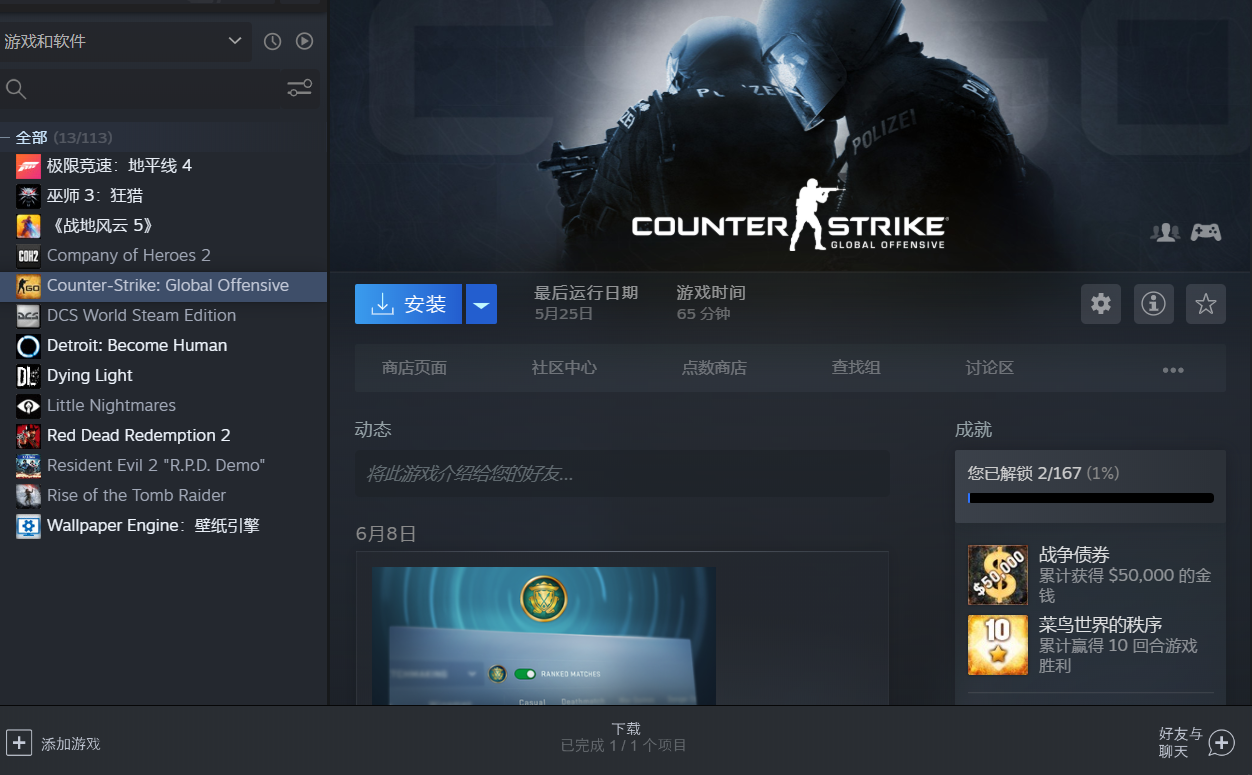Click 好友与聊天 label
Image resolution: width=1252 pixels, height=775 pixels.
[1181, 743]
